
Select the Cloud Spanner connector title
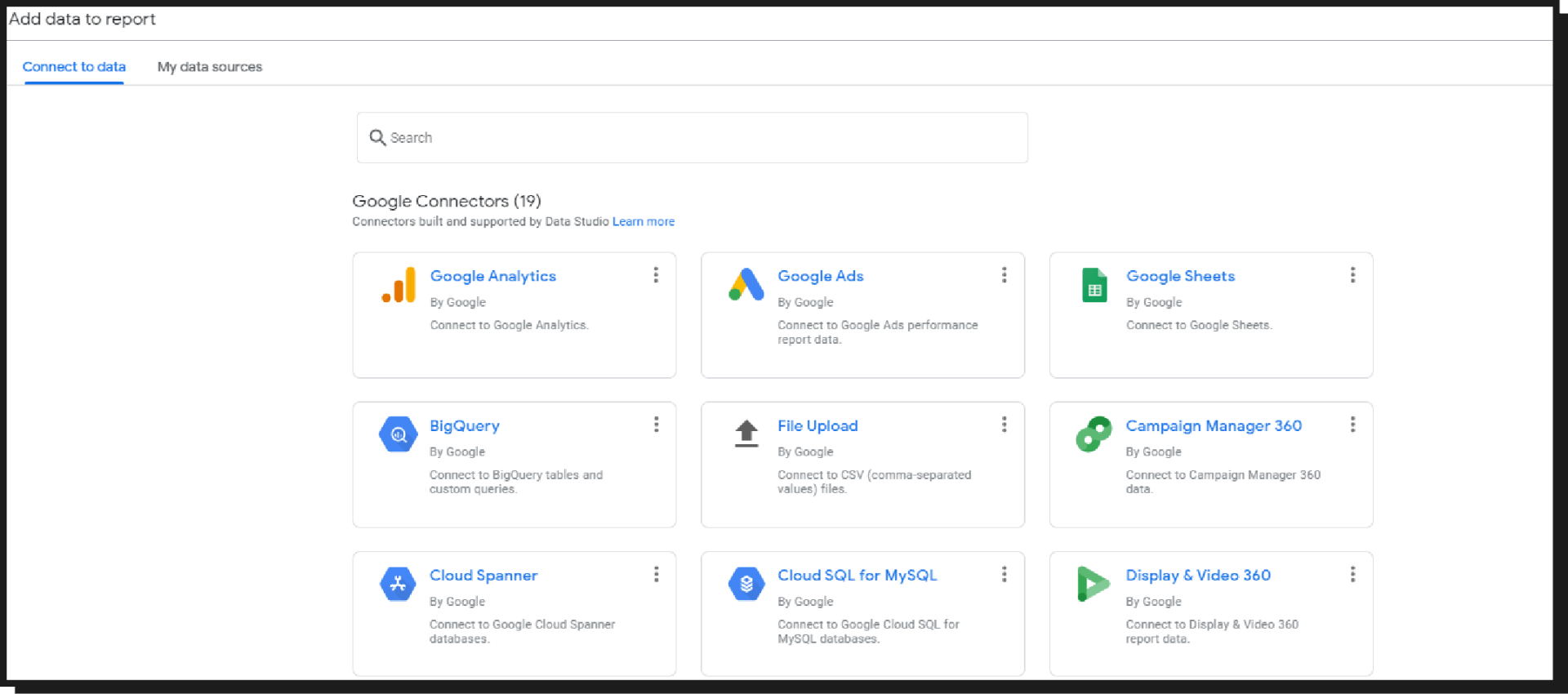[x=483, y=576]
